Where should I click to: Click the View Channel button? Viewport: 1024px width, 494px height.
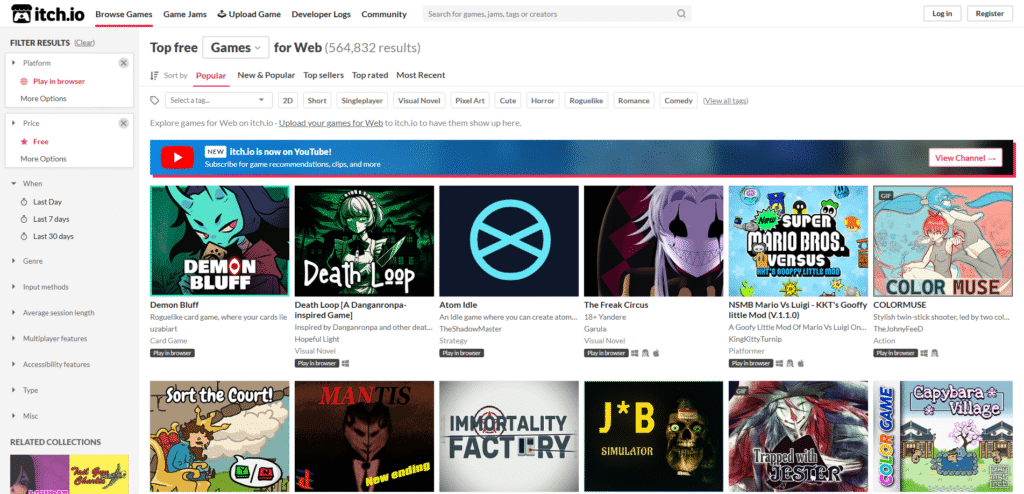point(965,158)
